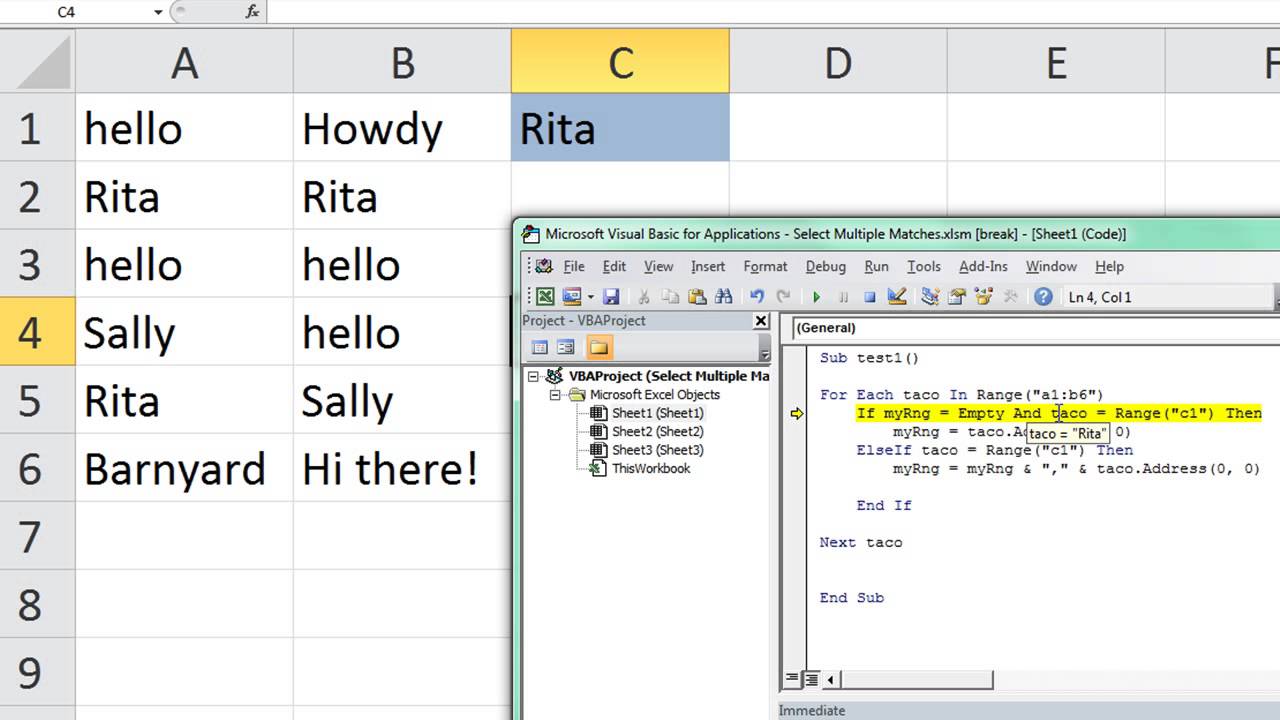Click the Next taco code line
The height and width of the screenshot is (720, 1280).
861,542
